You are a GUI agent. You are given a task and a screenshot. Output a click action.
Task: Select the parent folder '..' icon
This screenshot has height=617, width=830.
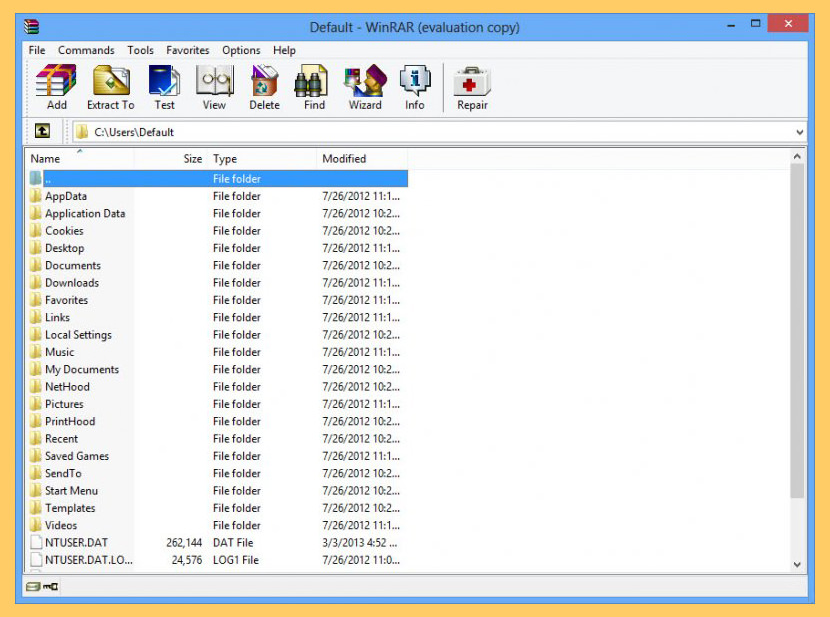point(35,178)
